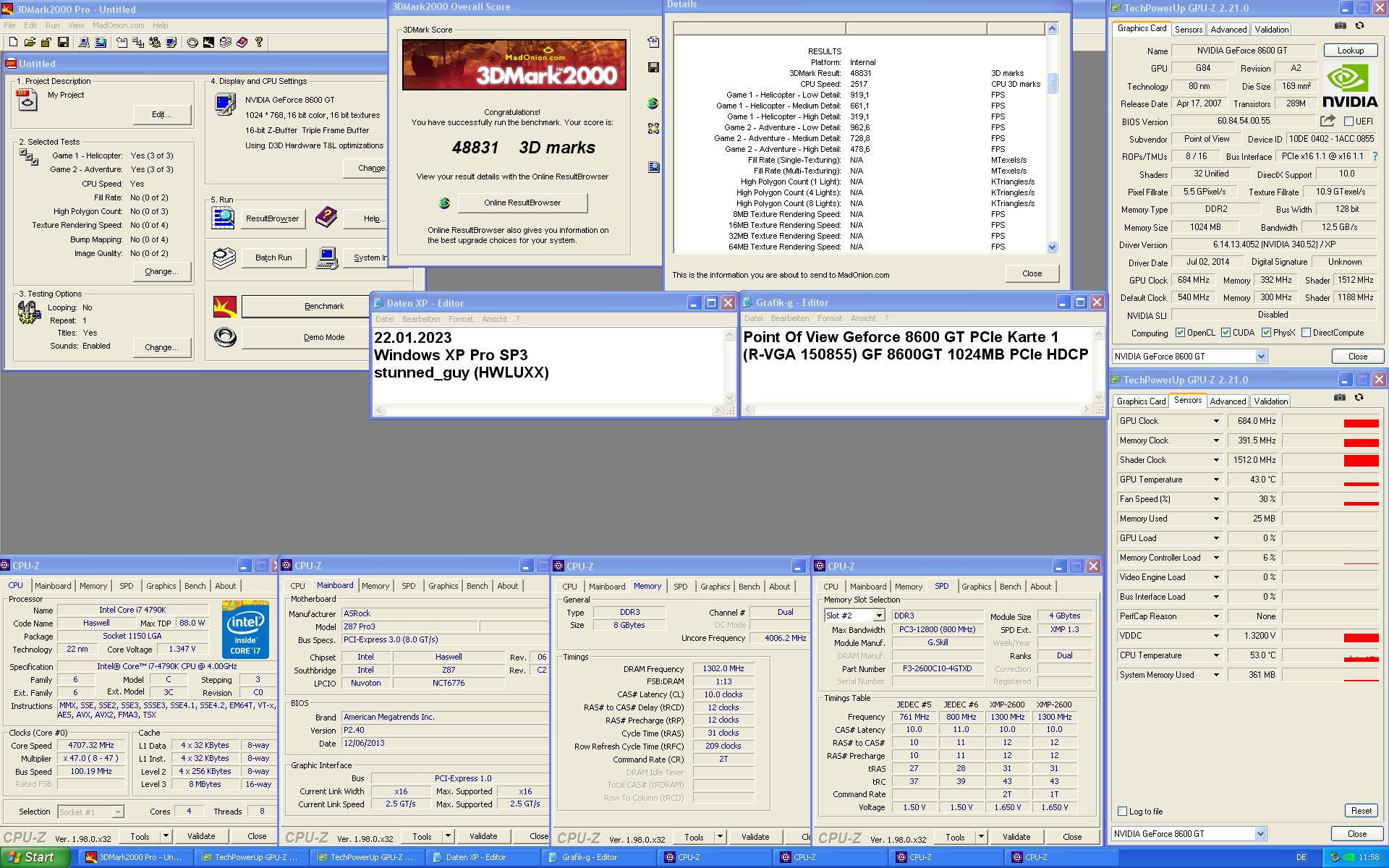1389x868 pixels.
Task: Open the GPU Temperature sensor dropdown
Action: [1216, 480]
